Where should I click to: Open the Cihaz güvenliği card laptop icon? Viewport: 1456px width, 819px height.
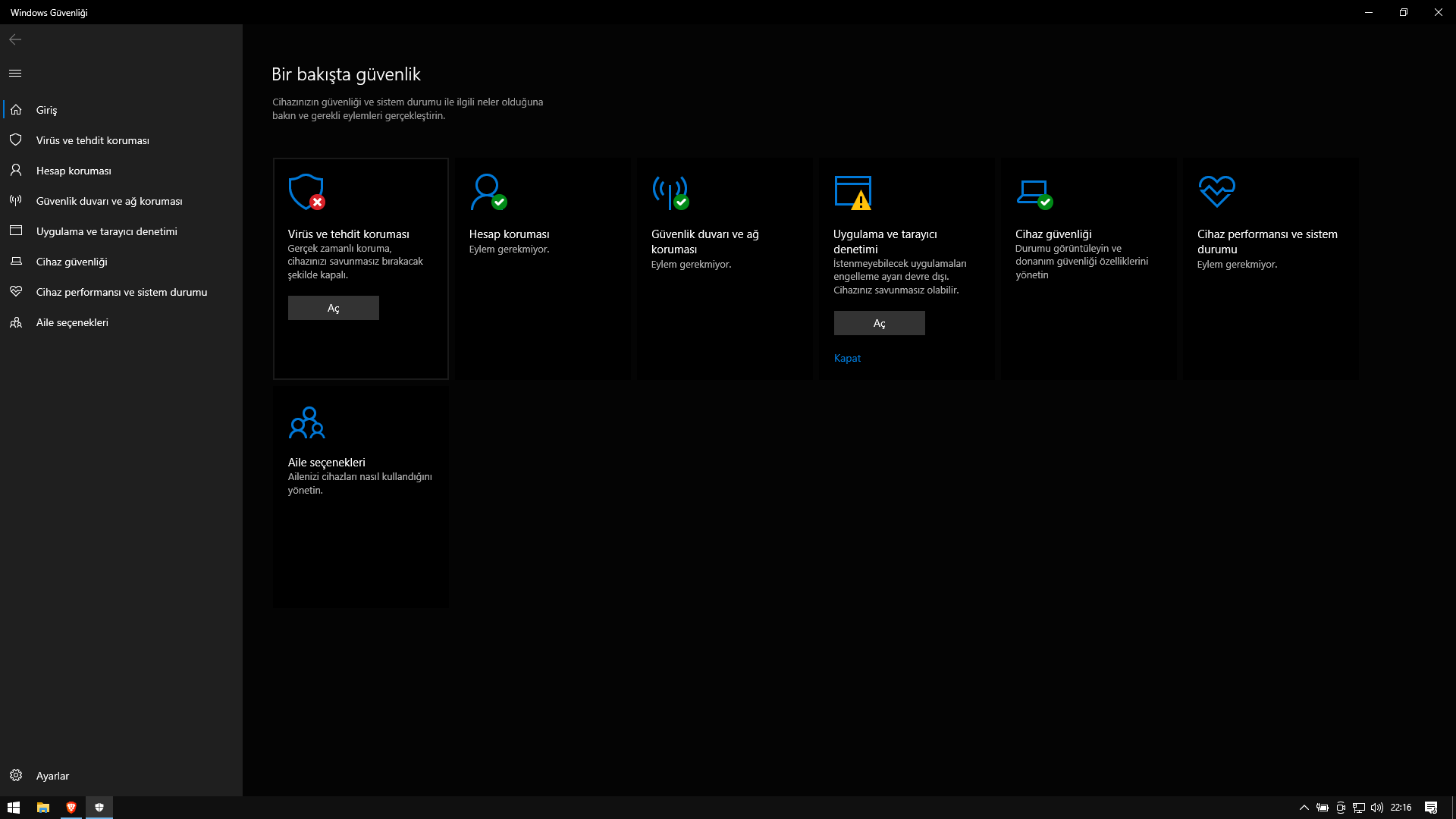(1034, 193)
